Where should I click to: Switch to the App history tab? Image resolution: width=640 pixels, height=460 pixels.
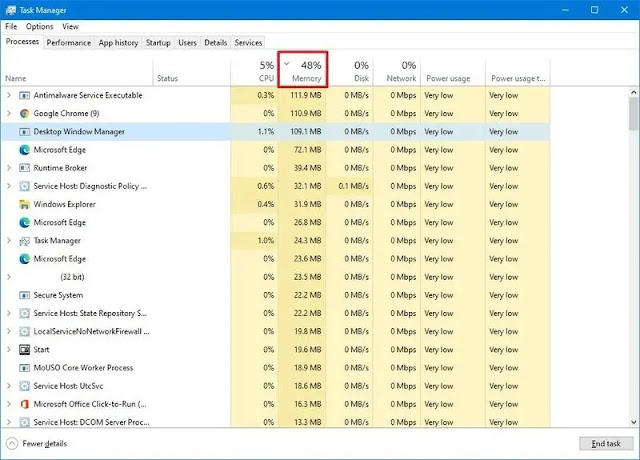click(x=118, y=43)
